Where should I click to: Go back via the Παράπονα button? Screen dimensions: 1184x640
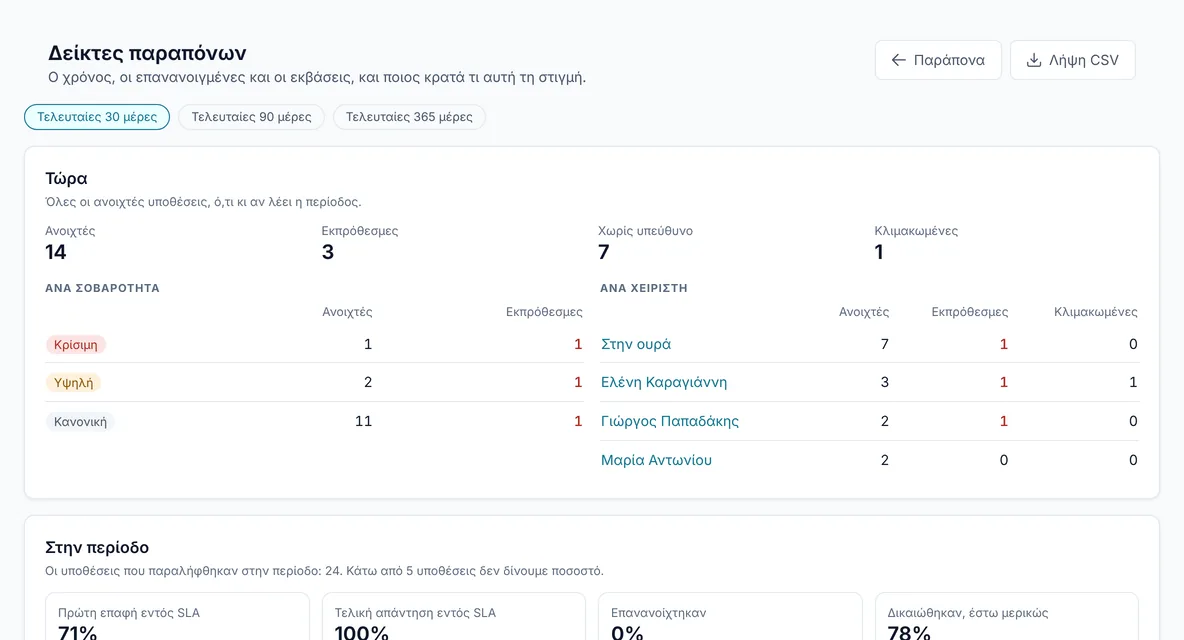coord(938,60)
